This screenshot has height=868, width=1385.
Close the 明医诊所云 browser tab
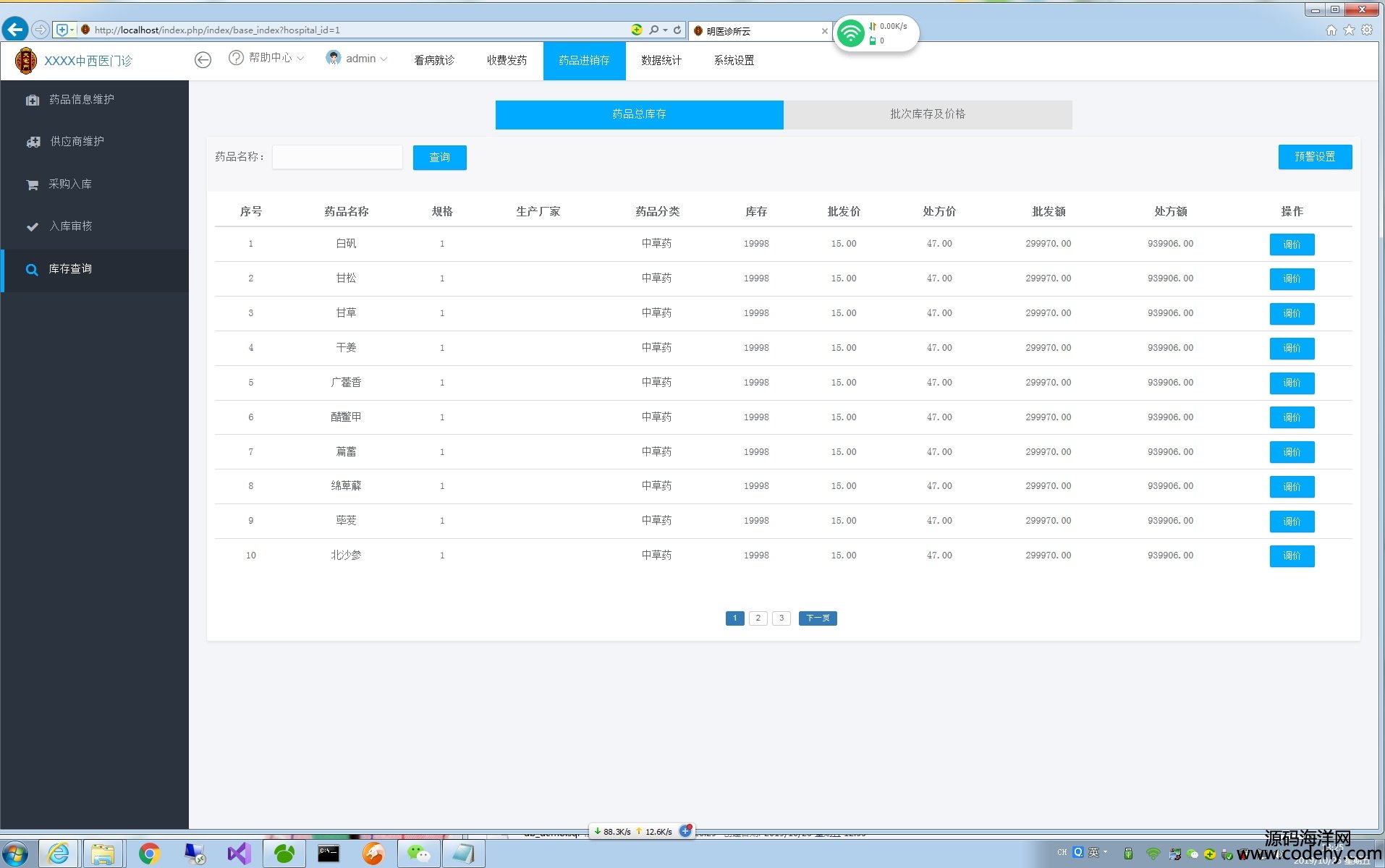(x=824, y=31)
